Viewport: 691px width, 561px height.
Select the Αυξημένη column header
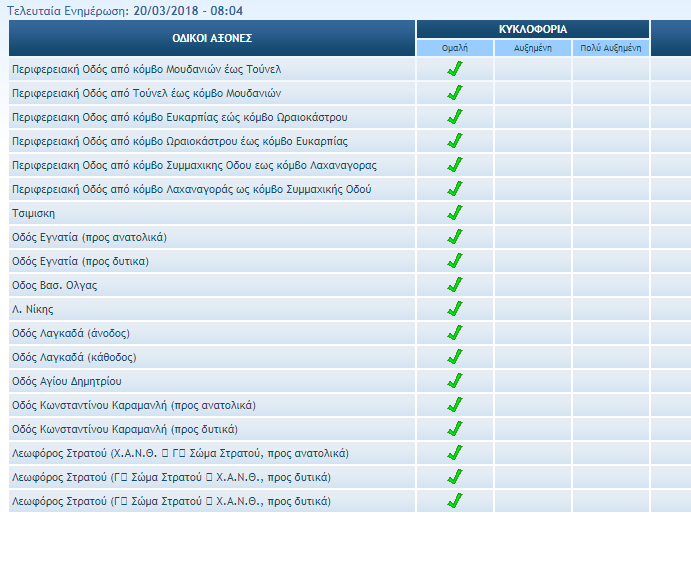click(532, 48)
